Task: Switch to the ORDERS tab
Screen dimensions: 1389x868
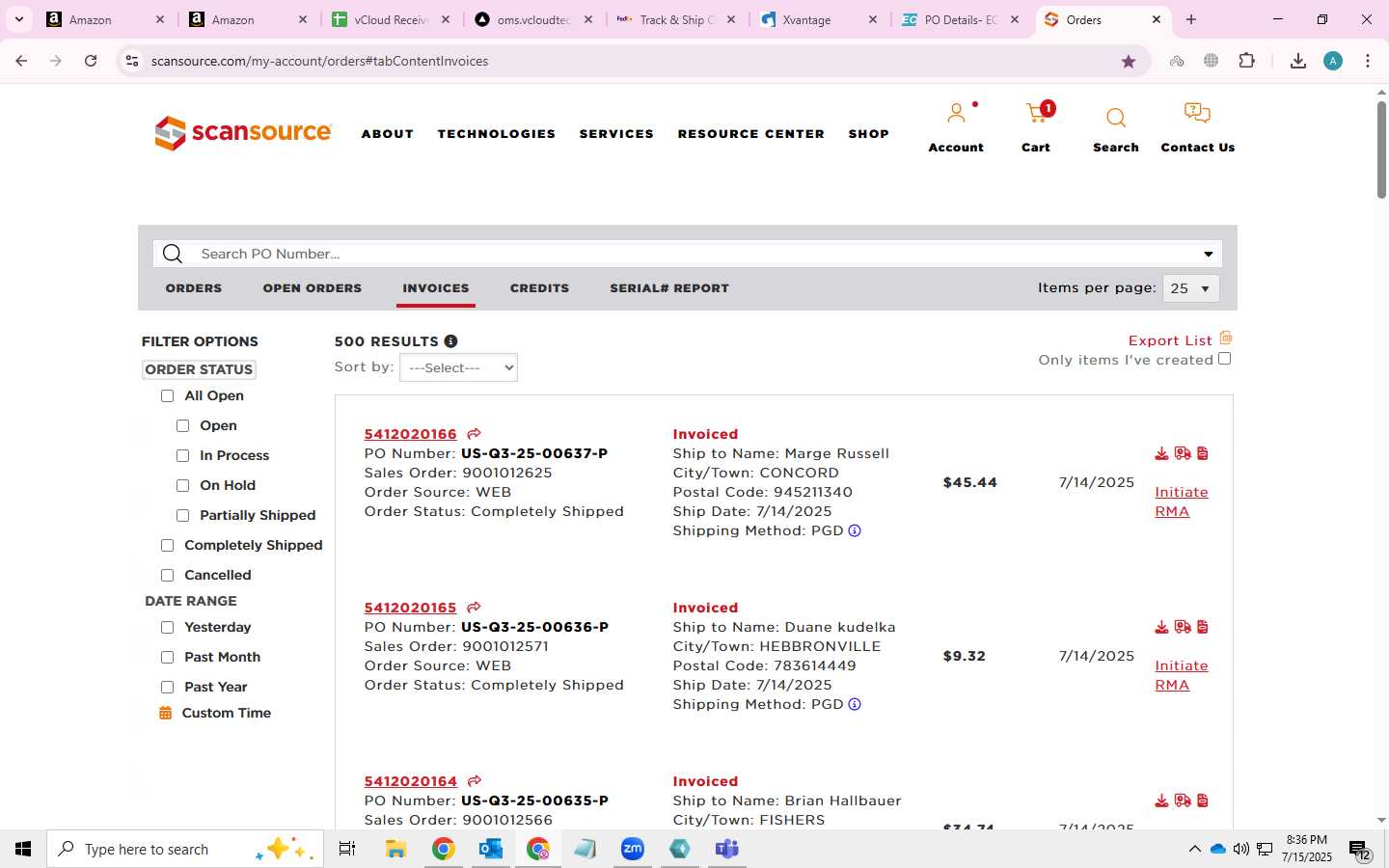Action: tap(194, 288)
